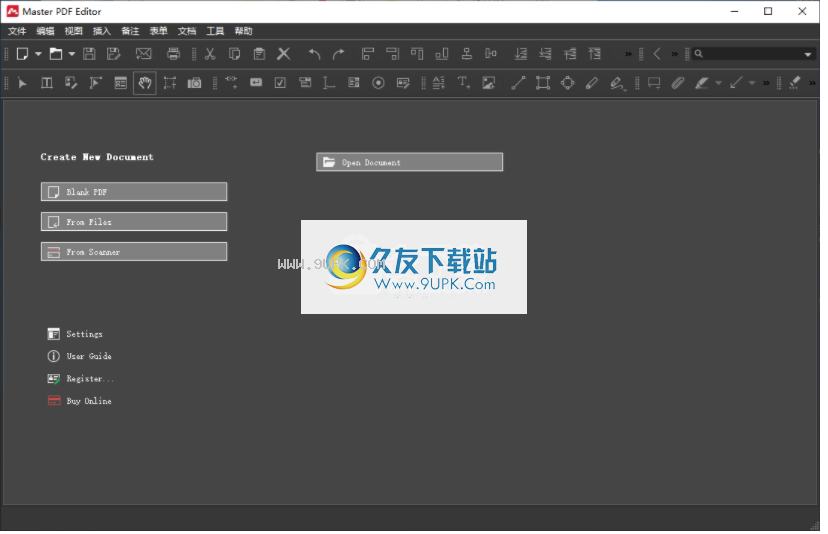Open the 视图 menu

73,31
